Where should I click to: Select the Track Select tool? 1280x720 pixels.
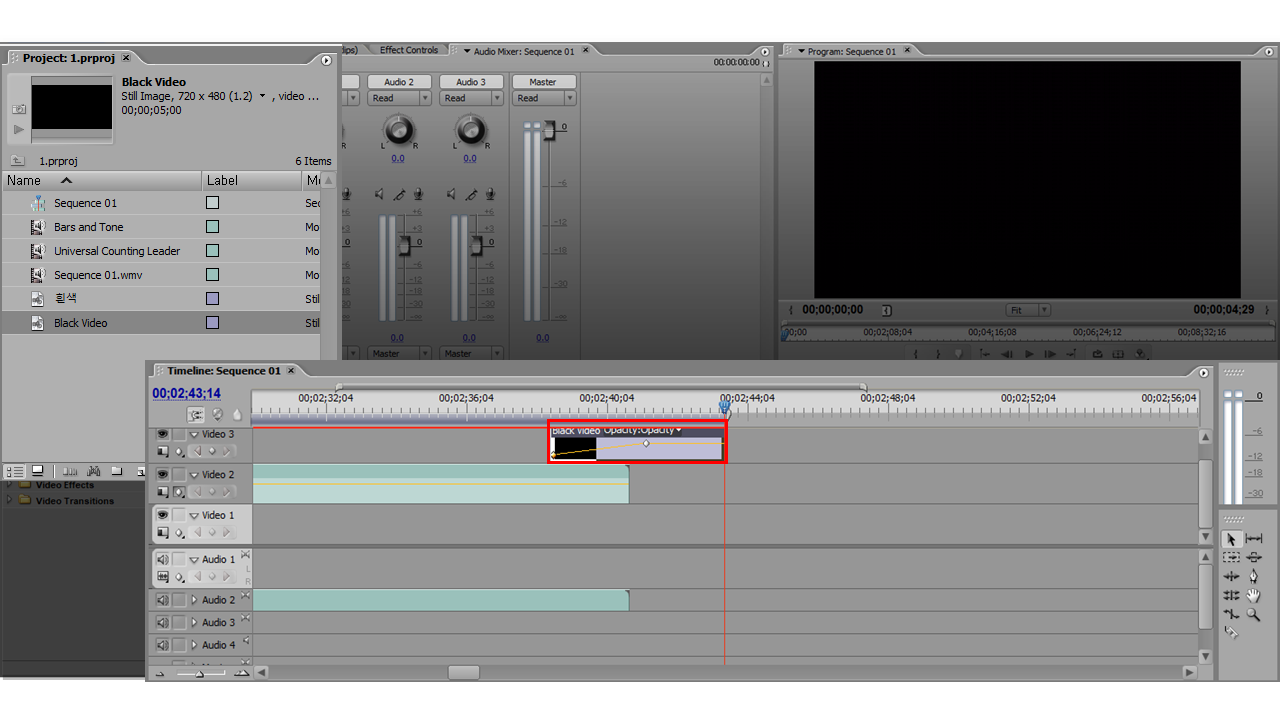[x=1232, y=558]
